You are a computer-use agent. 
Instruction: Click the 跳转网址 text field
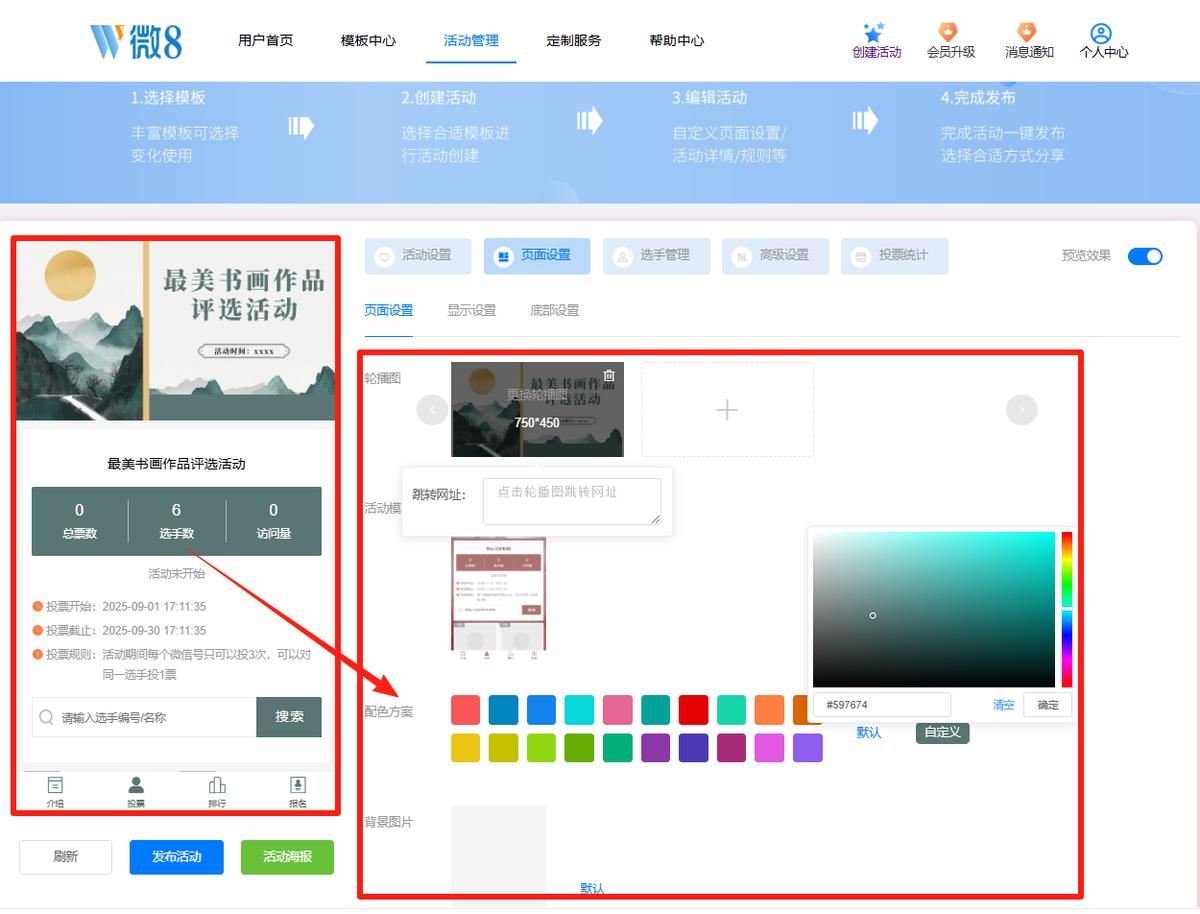pos(572,501)
